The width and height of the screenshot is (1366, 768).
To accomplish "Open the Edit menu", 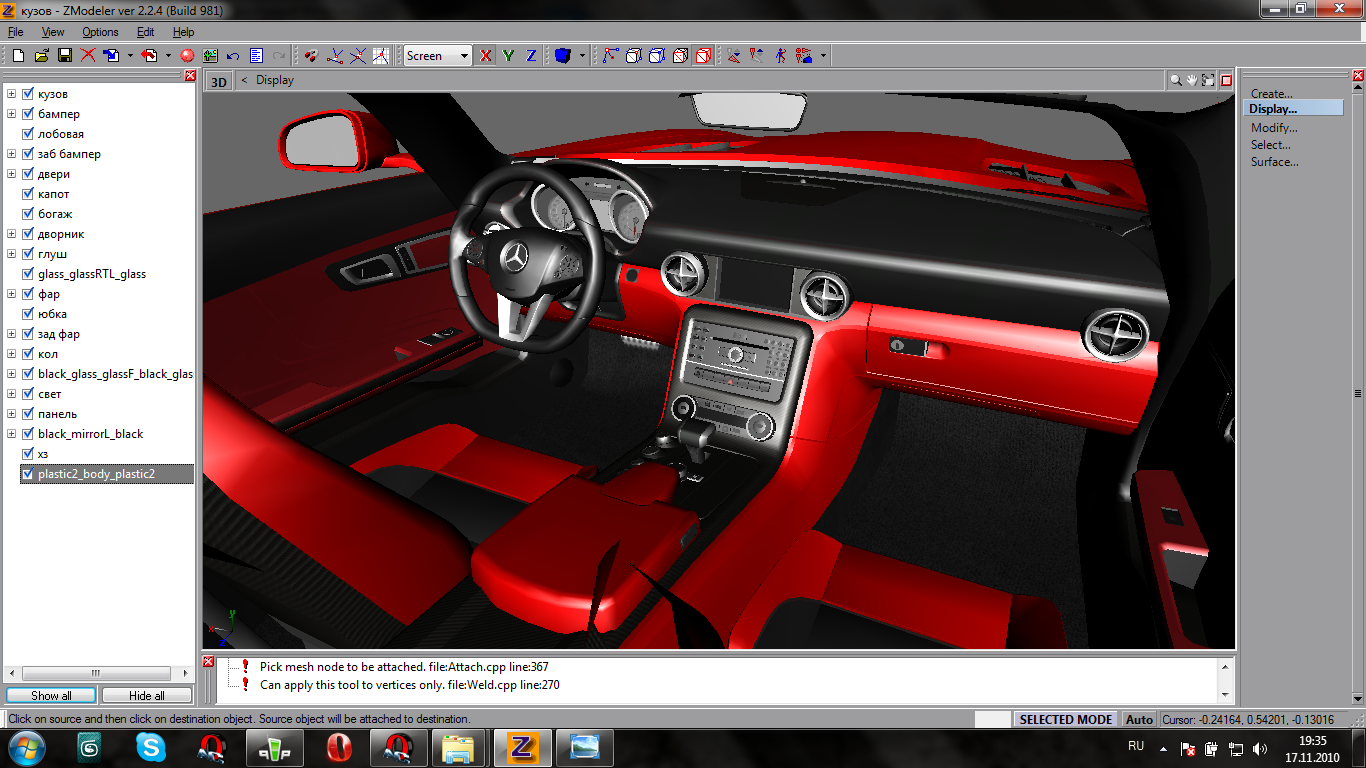I will coord(145,32).
